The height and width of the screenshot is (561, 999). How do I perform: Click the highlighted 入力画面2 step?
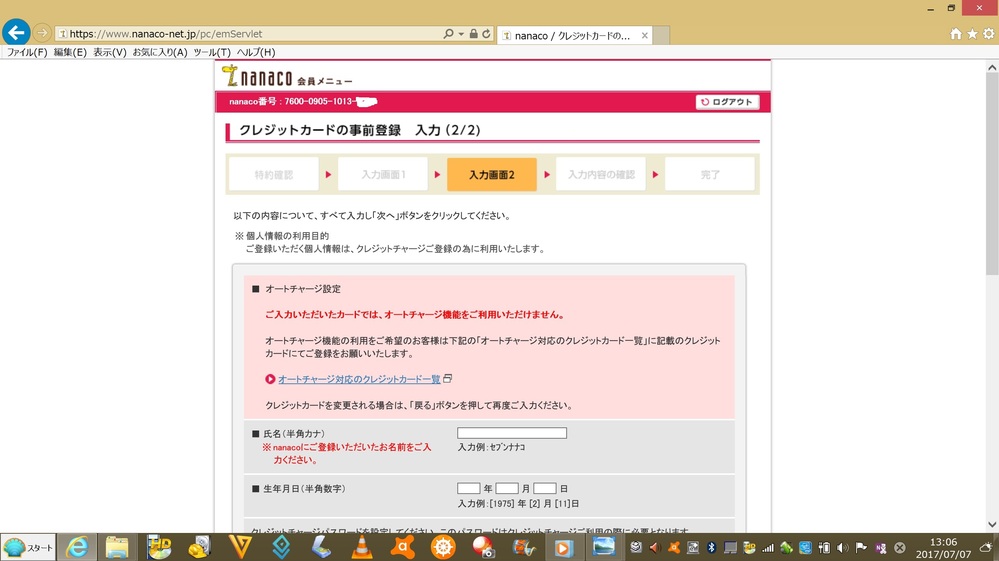(x=492, y=174)
